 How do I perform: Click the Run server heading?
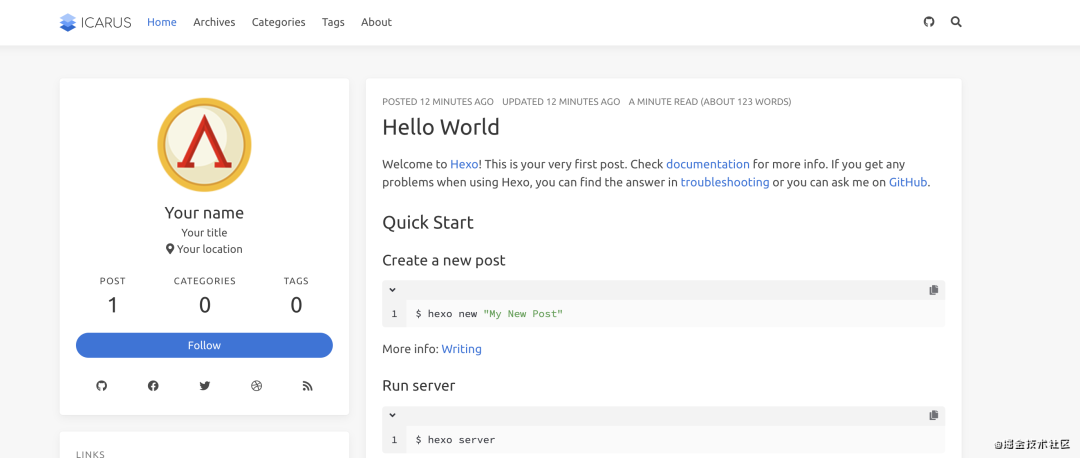pos(419,386)
